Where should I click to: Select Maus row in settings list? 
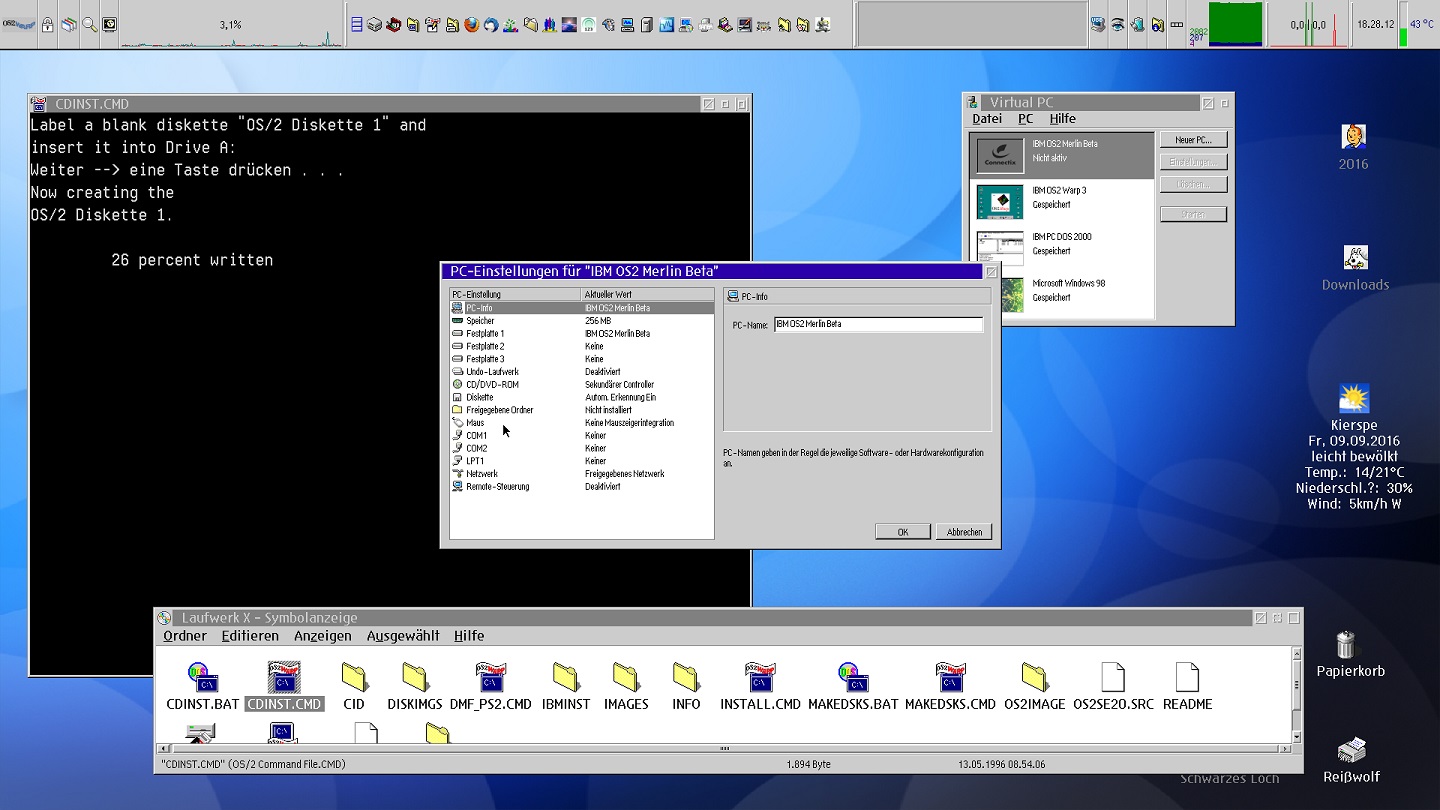(x=582, y=423)
